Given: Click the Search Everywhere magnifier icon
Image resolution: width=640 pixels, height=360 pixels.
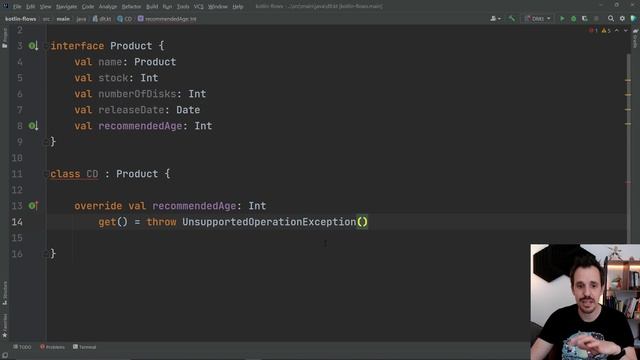Looking at the screenshot, I should pyautogui.click(x=611, y=19).
